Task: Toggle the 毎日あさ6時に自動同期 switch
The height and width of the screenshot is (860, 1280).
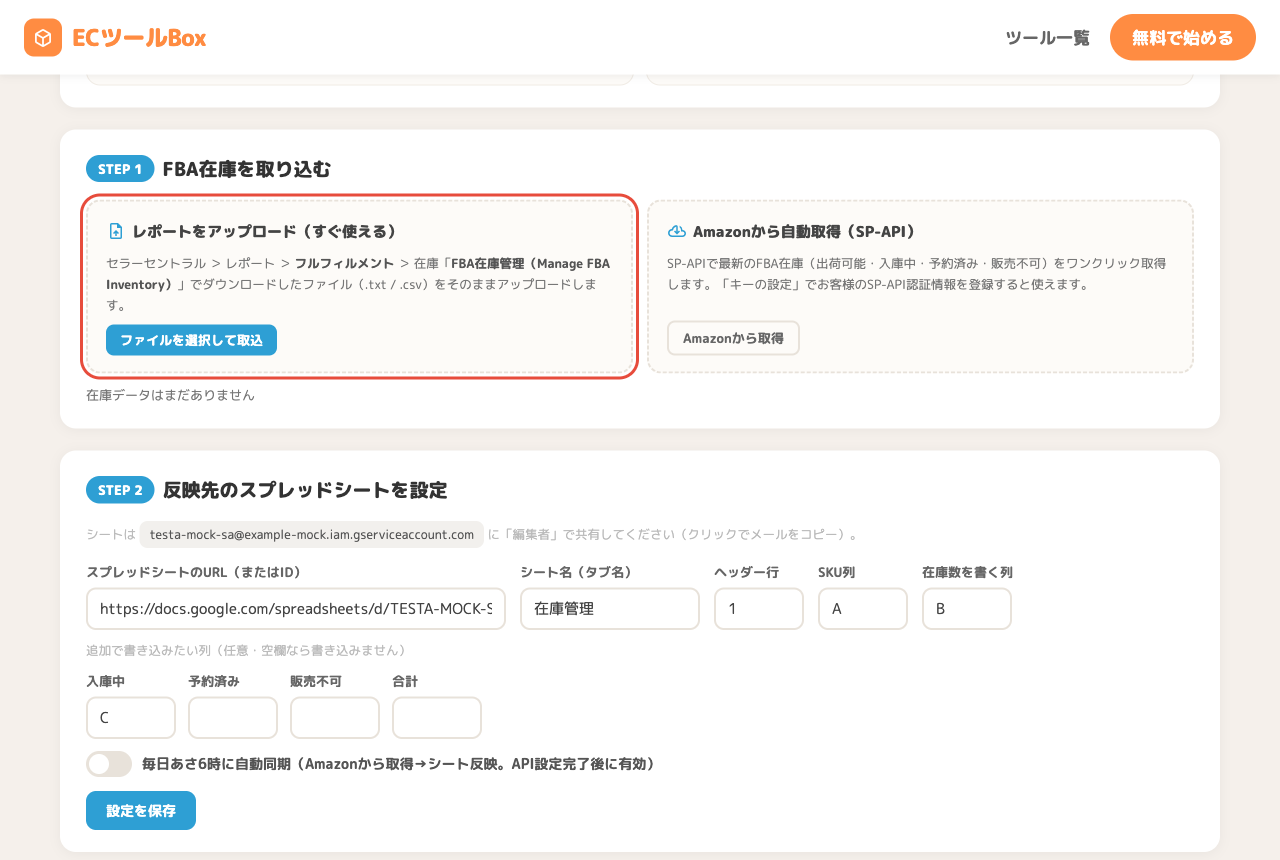Action: point(109,764)
